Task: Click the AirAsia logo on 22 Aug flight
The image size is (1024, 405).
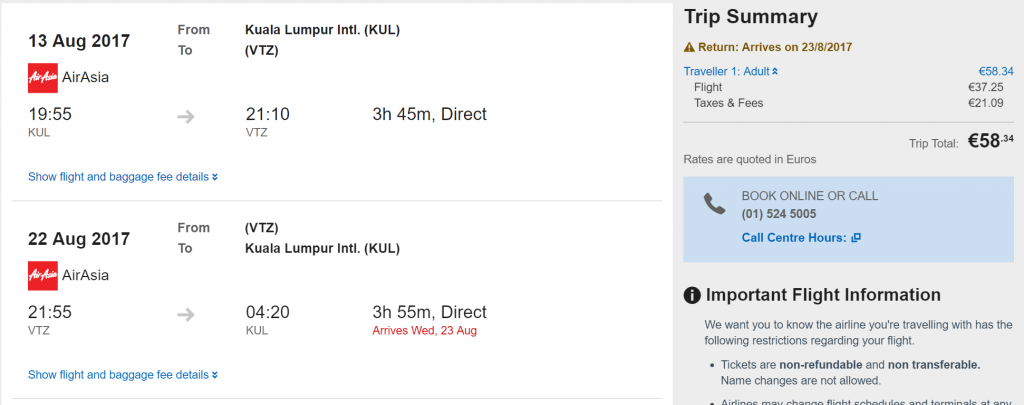Action: point(43,276)
